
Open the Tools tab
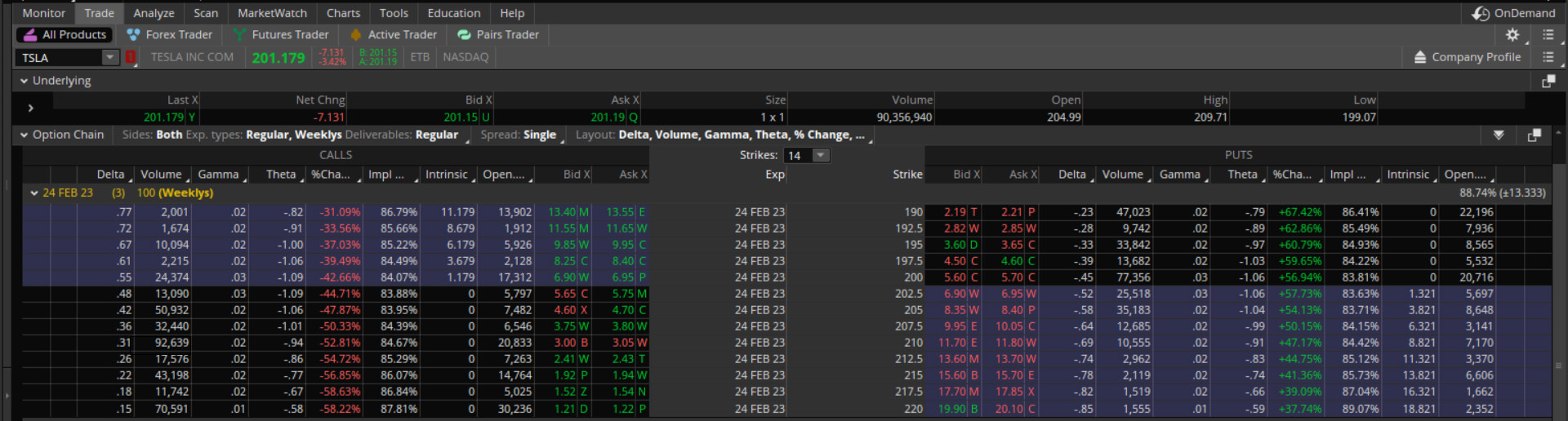pyautogui.click(x=394, y=13)
